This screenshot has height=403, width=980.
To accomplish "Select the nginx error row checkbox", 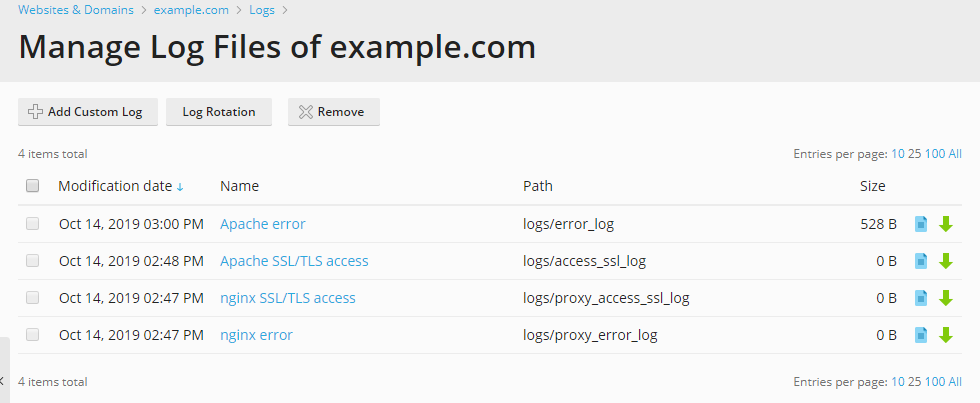I will click(33, 335).
